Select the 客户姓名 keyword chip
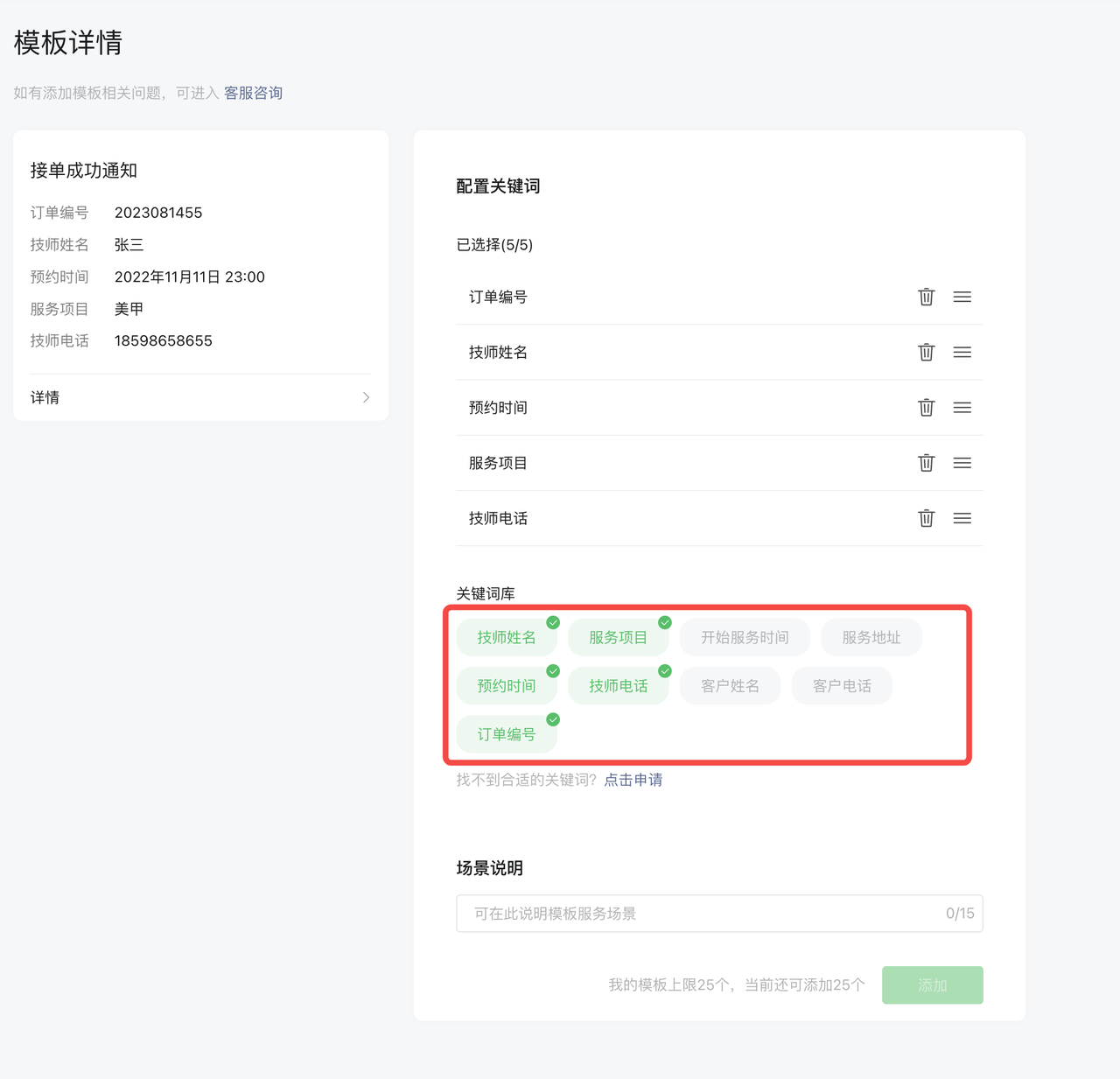Viewport: 1120px width, 1079px height. pyautogui.click(x=730, y=685)
